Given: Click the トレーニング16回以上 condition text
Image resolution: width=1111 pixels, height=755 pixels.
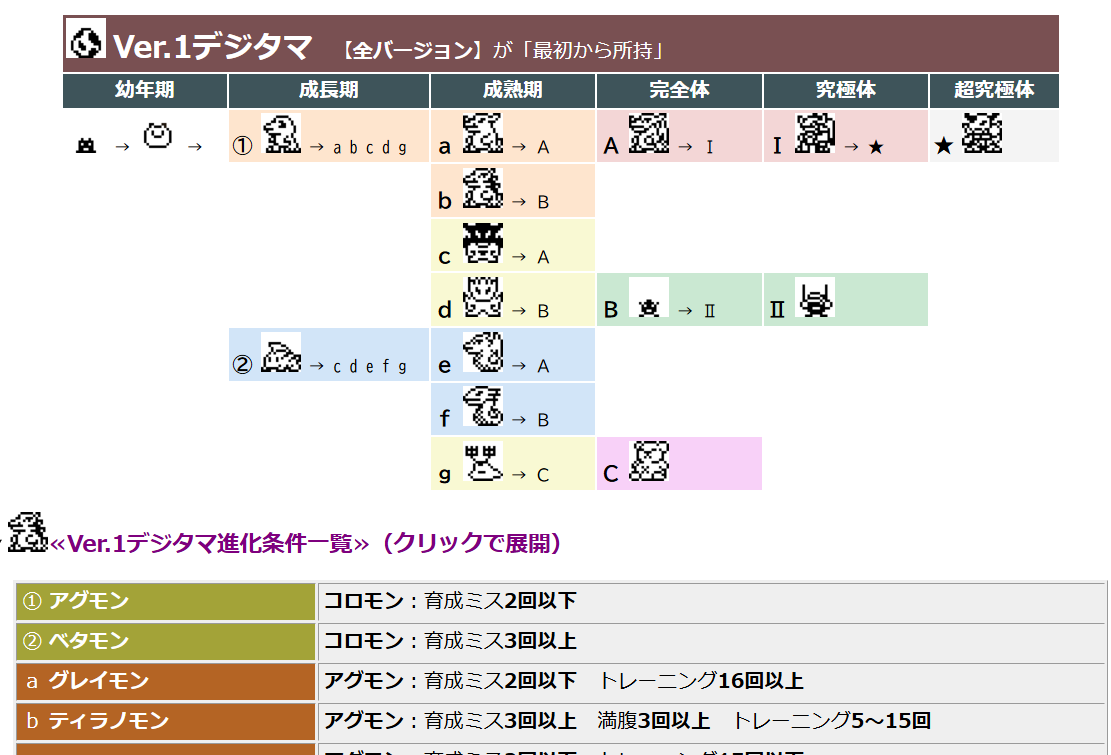Looking at the screenshot, I should [x=701, y=681].
